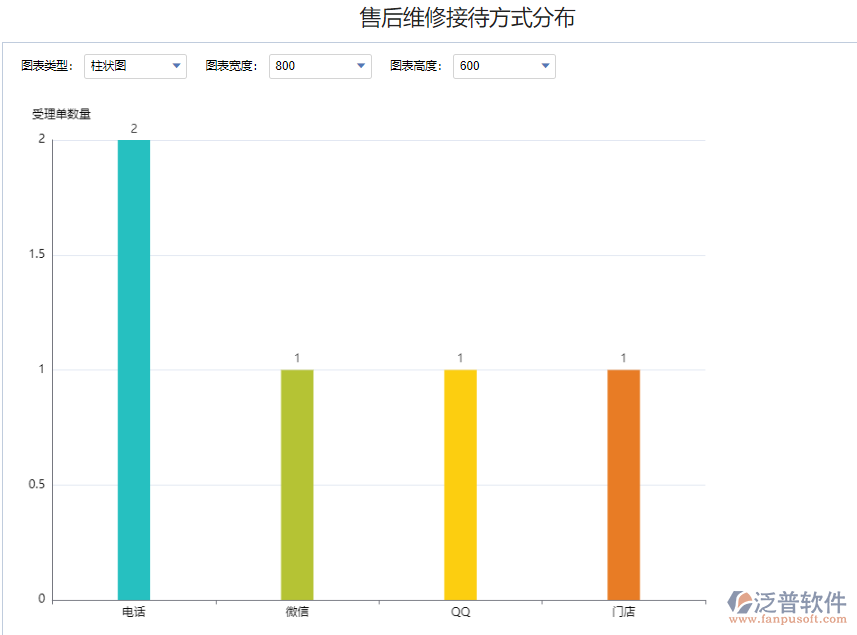The image size is (857, 635).
Task: Click the data label 2 above 电话 bar
Action: tap(133, 128)
